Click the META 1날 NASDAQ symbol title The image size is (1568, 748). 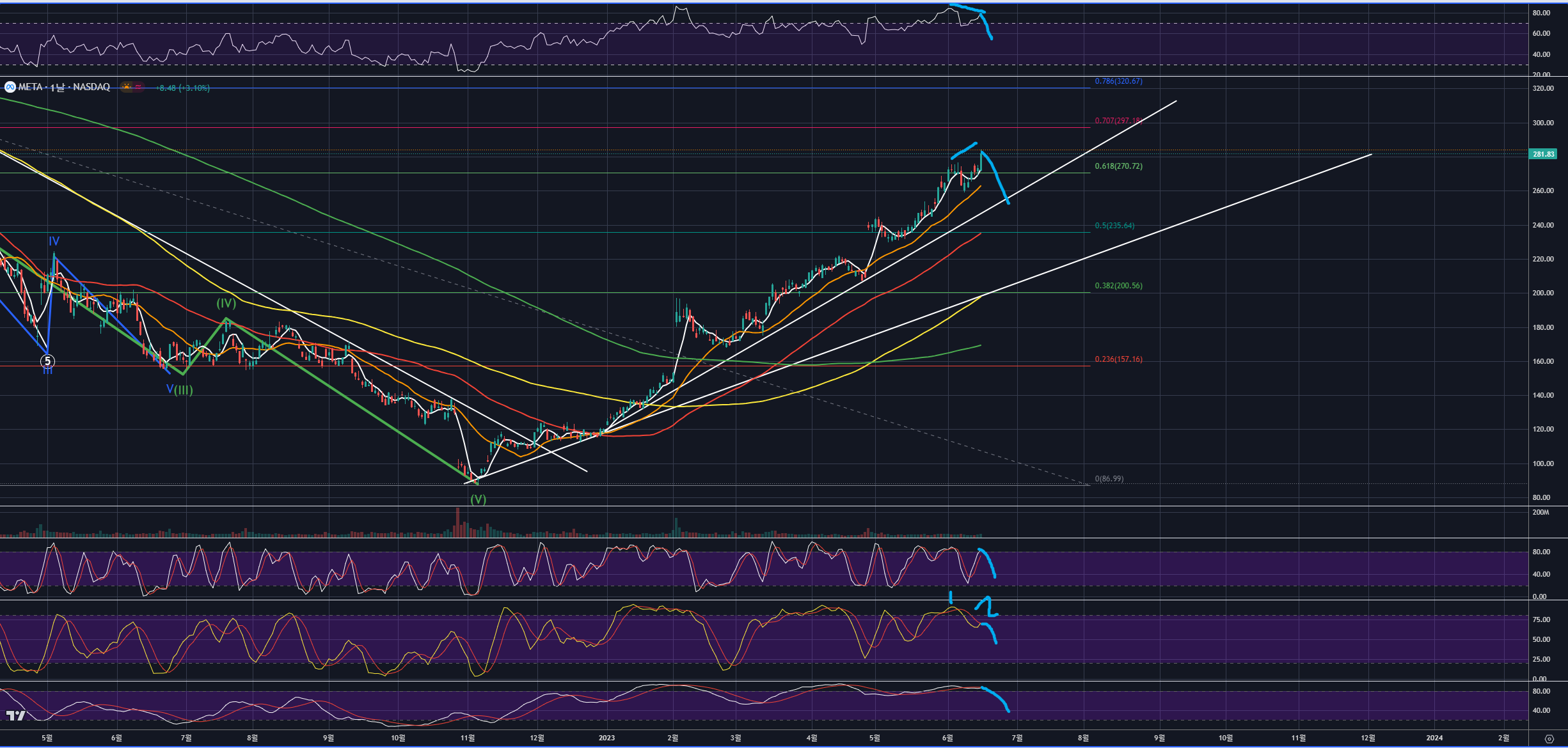coord(64,87)
